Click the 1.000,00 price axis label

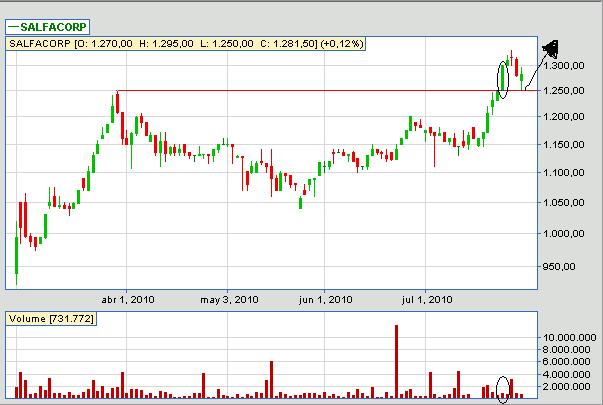563,233
